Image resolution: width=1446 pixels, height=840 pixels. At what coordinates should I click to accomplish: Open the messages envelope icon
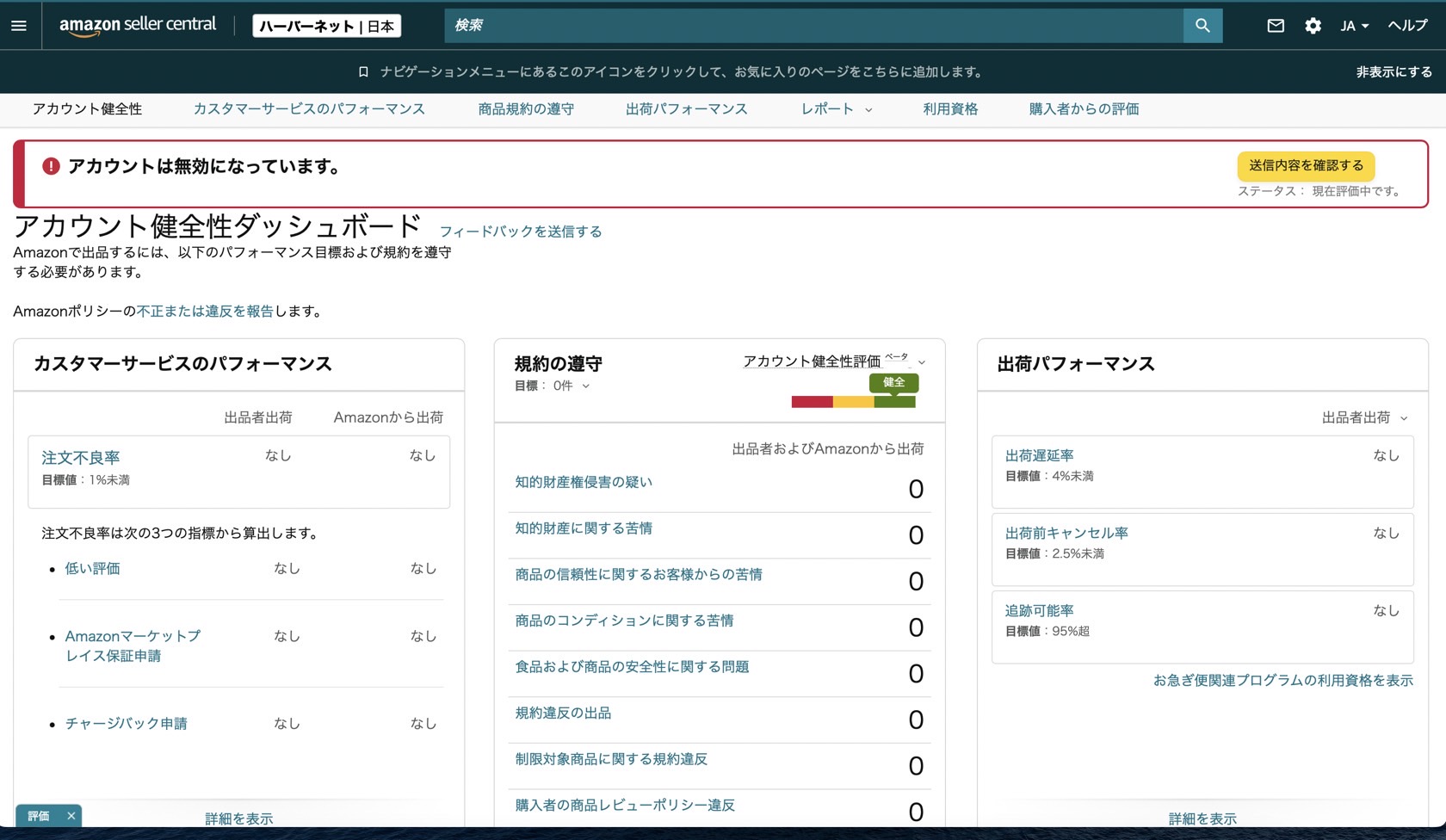pos(1276,26)
